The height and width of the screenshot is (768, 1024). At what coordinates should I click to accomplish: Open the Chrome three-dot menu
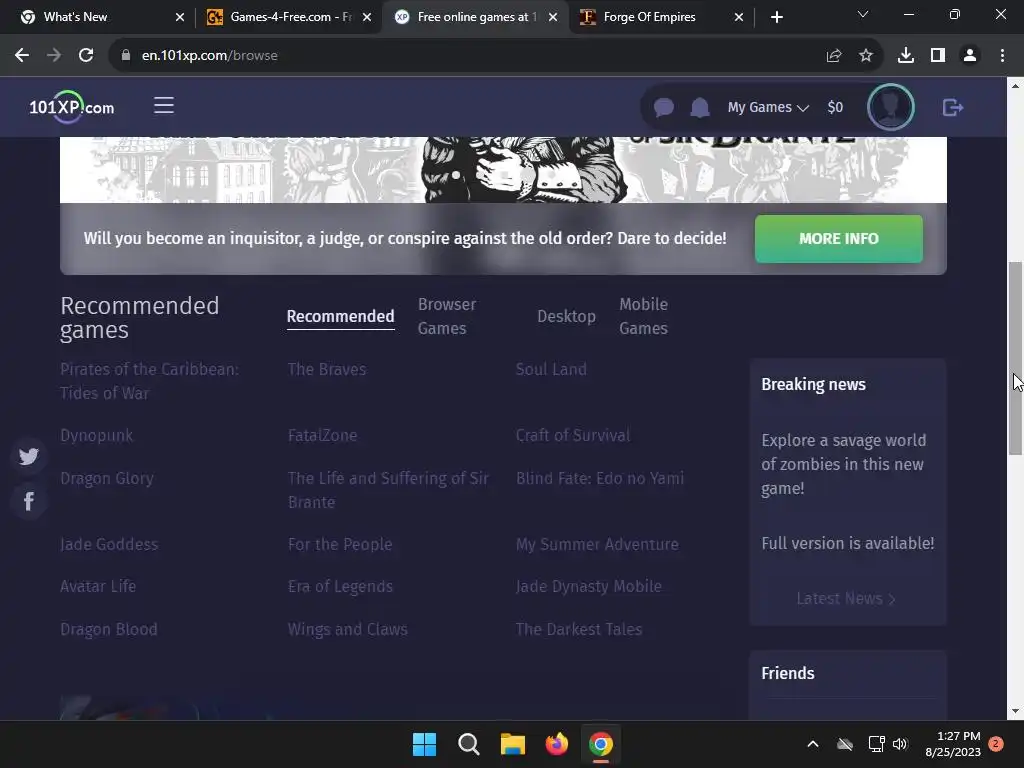(1002, 56)
